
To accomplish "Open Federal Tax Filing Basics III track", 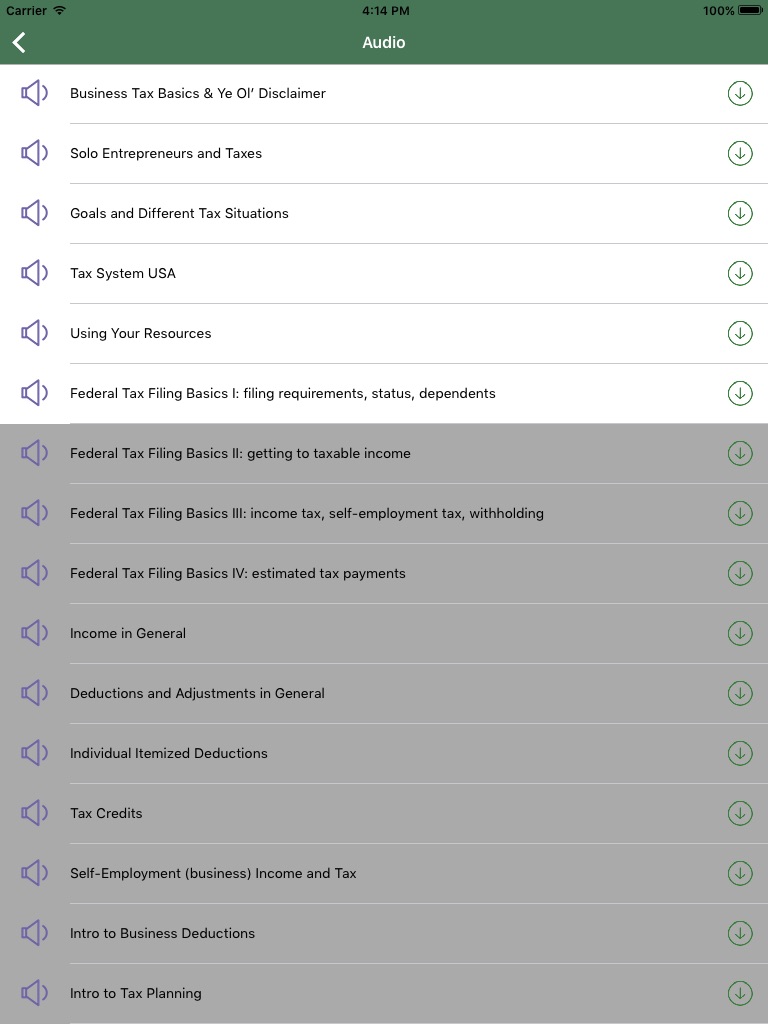I will pos(306,513).
